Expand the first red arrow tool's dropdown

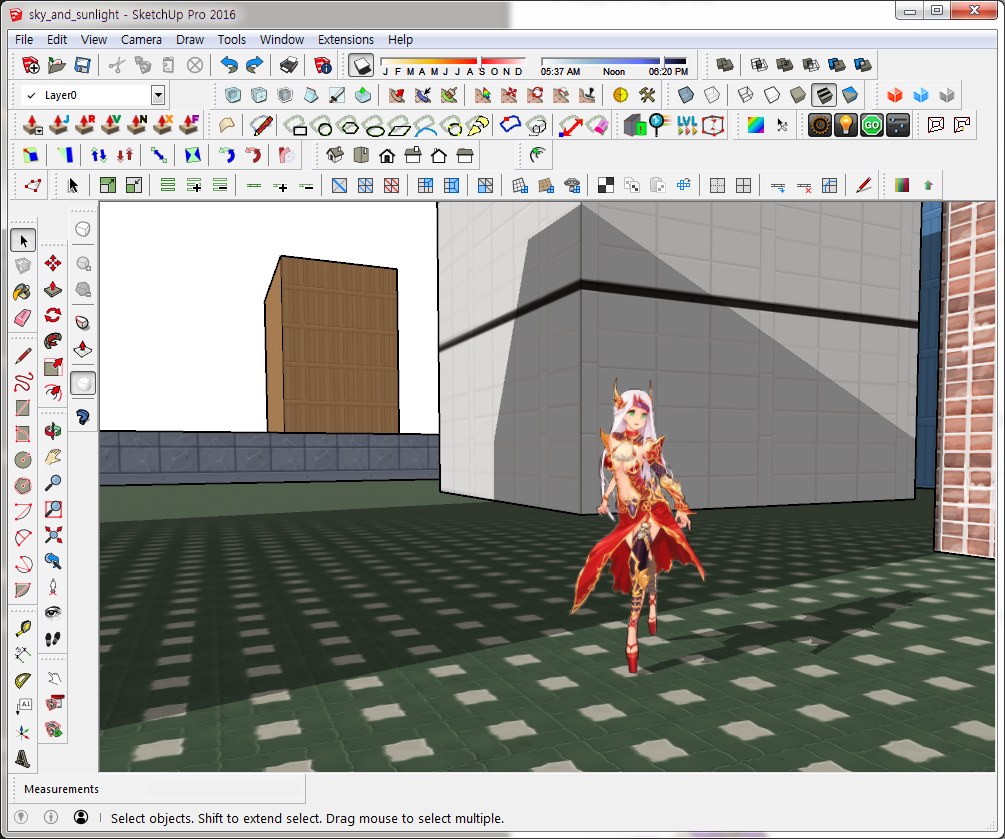pos(39,131)
